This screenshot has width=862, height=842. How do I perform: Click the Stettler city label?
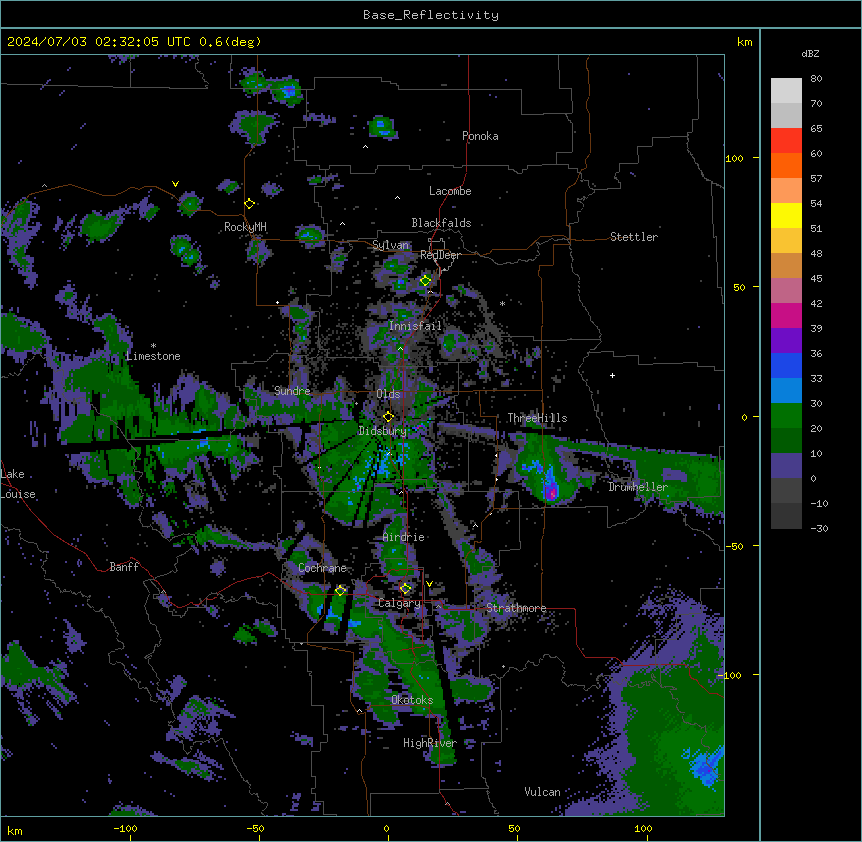pos(634,237)
